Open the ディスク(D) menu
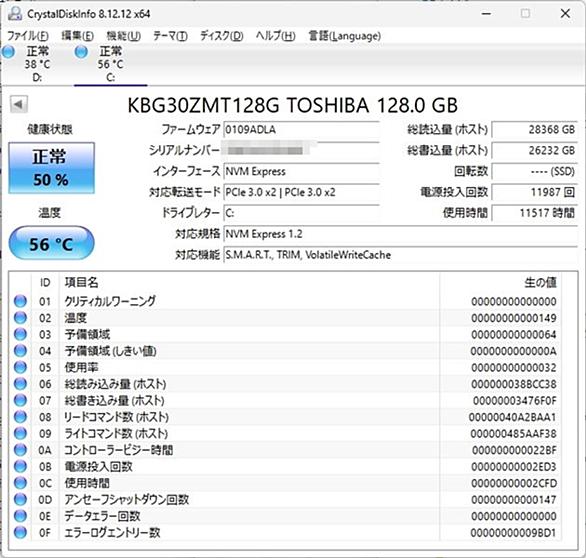Screen dimensions: 586x558 click(222, 36)
